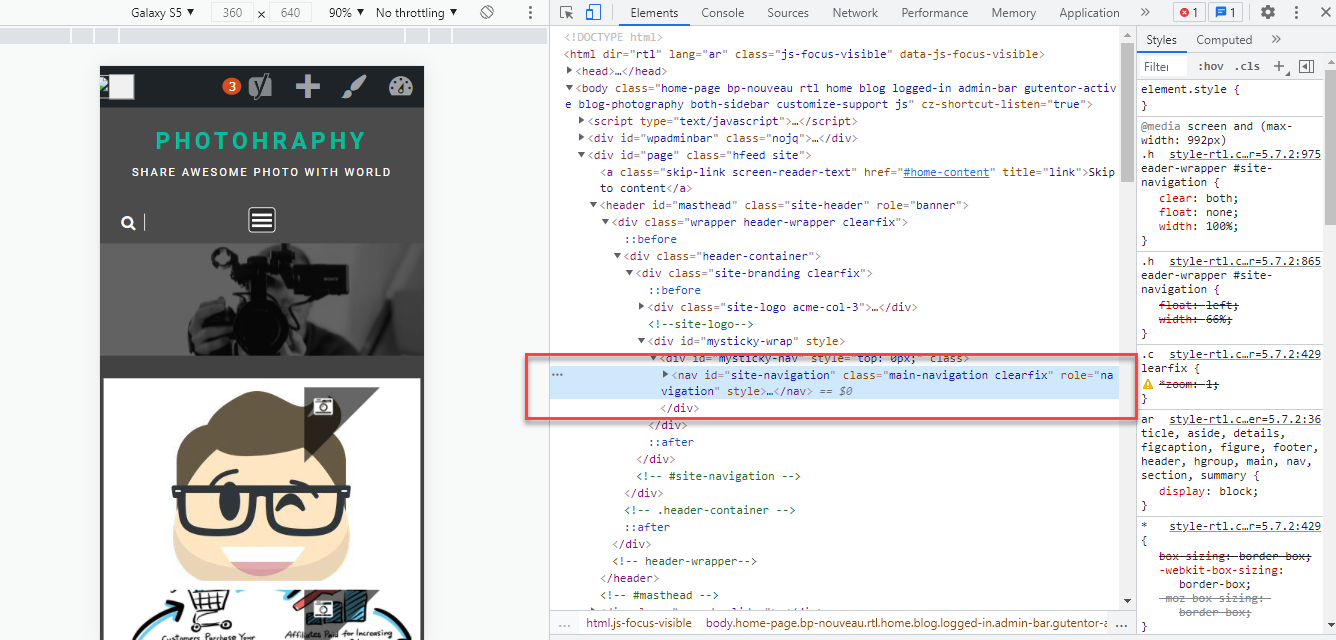This screenshot has height=640, width=1336.
Task: Click the Styles Filter input
Action: pos(1164,67)
